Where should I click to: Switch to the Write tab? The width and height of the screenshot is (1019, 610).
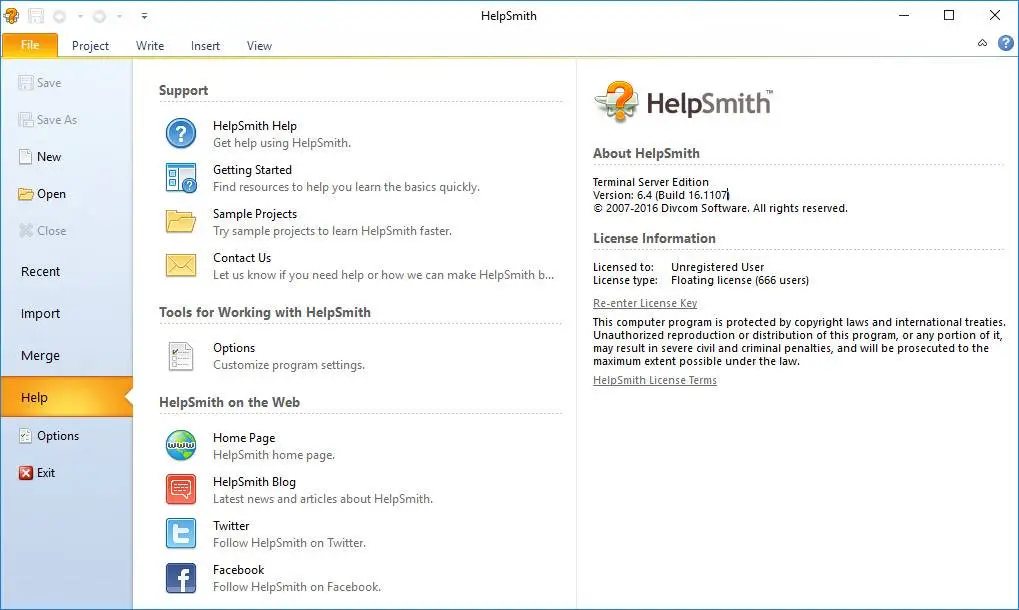coord(150,45)
